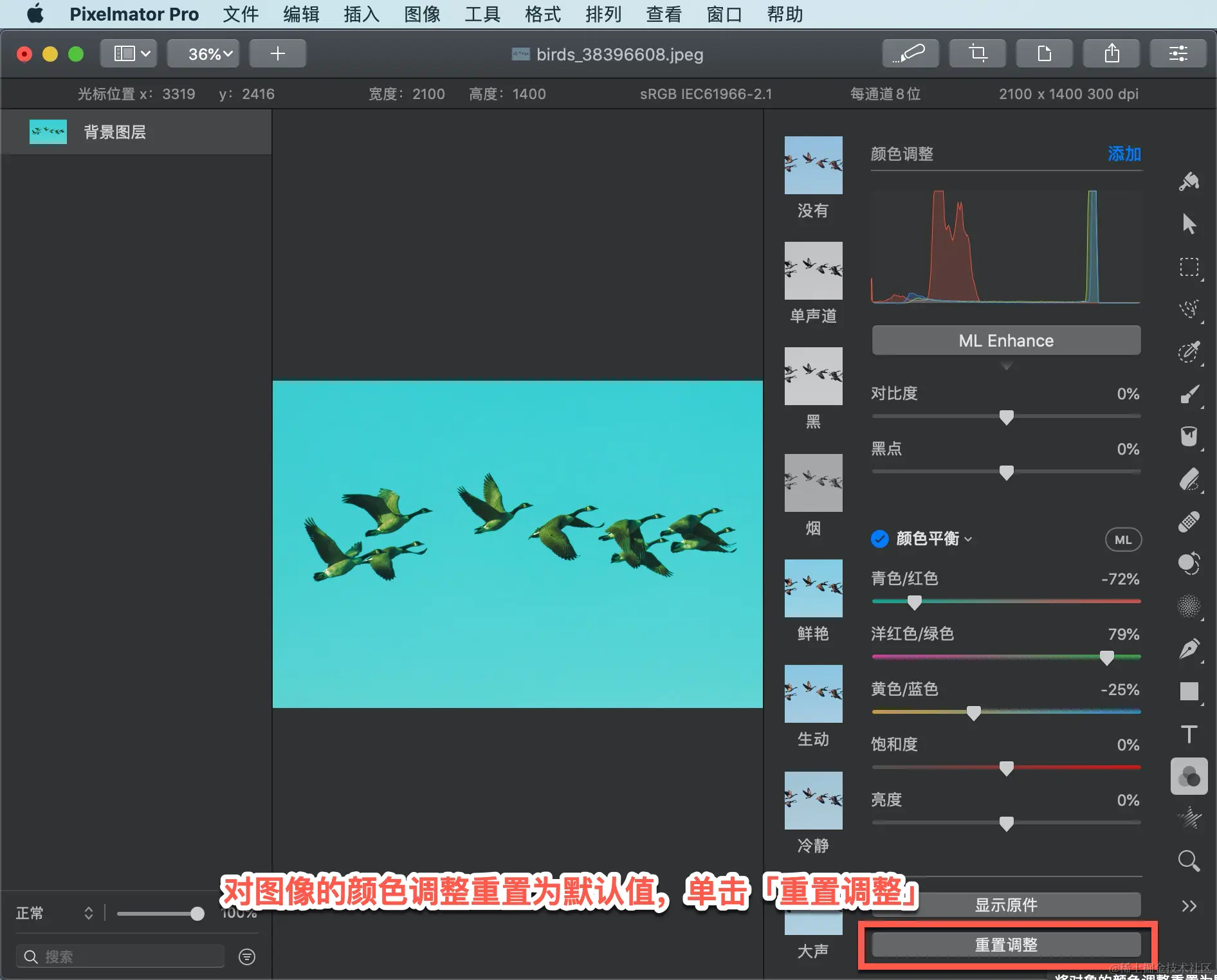Apply the 鲜艳 preset thumbnail
This screenshot has width=1217, height=980.
pyautogui.click(x=814, y=588)
